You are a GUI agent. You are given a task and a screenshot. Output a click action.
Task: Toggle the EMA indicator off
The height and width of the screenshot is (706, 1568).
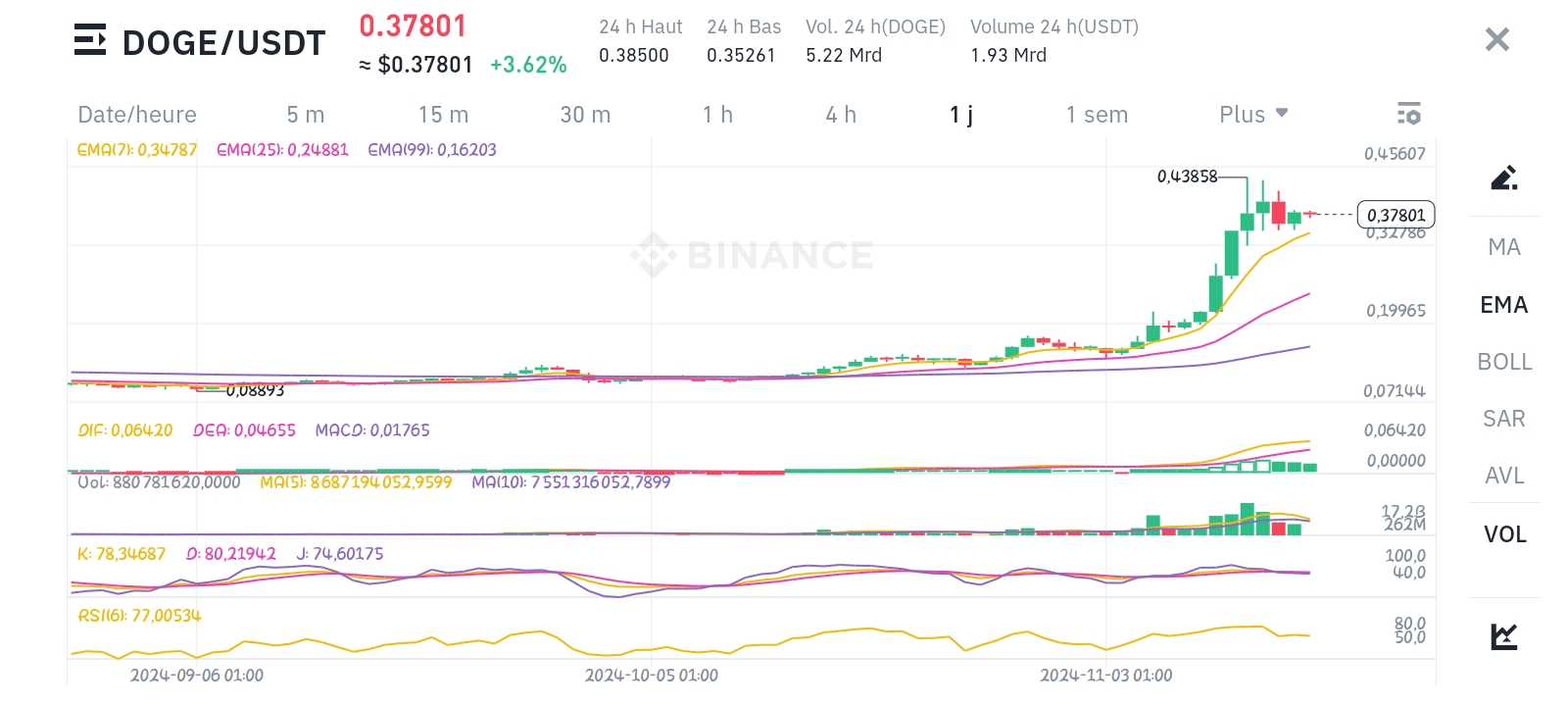point(1503,305)
